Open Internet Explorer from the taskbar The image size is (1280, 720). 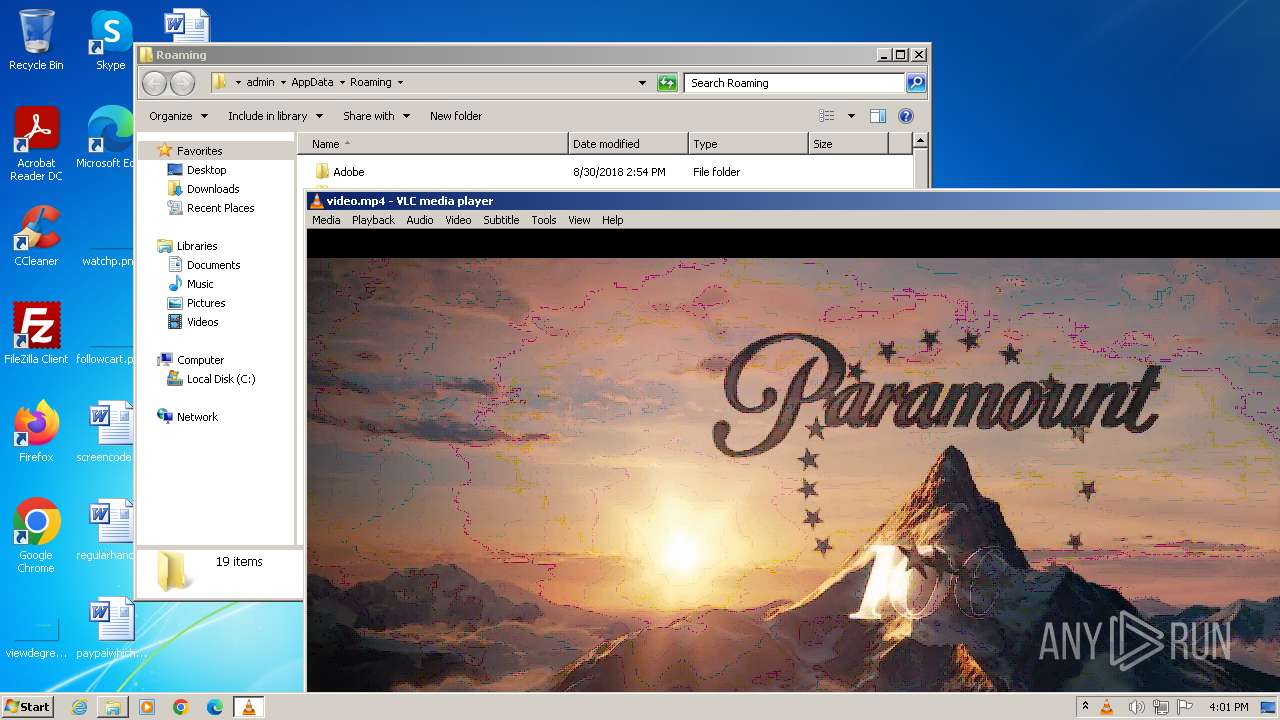point(79,707)
